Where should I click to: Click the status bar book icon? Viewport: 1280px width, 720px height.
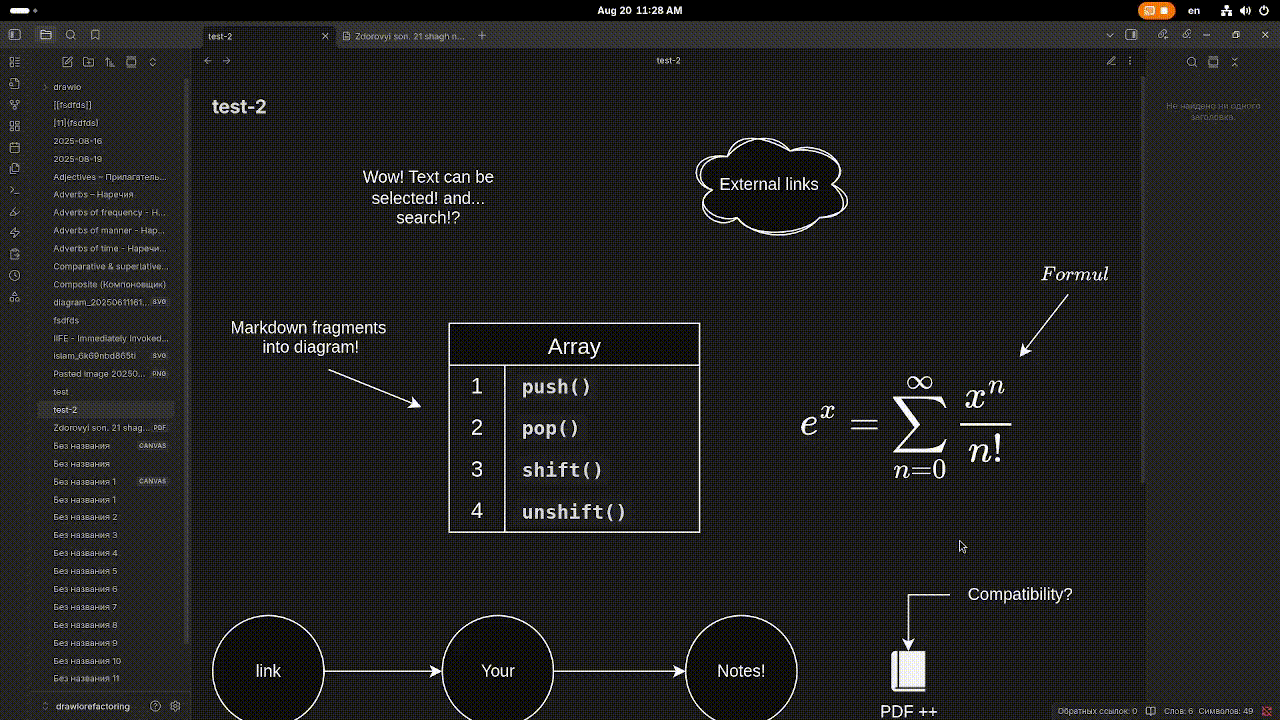[x=1151, y=711]
